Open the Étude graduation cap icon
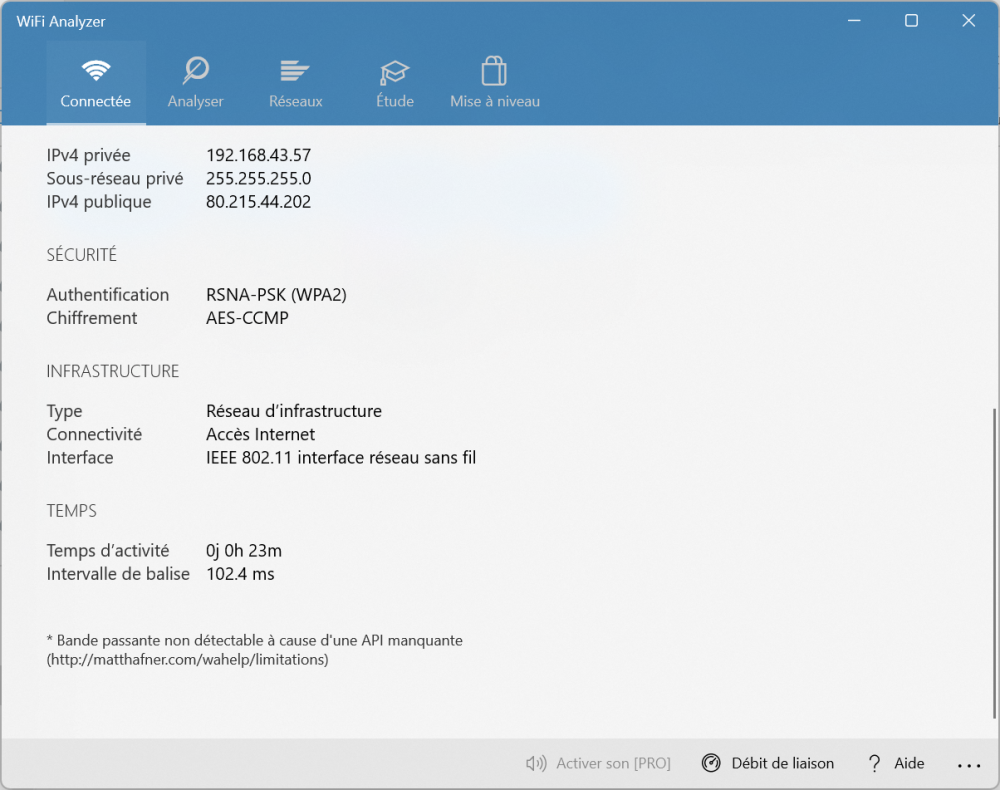Image resolution: width=1000 pixels, height=790 pixels. click(x=394, y=72)
